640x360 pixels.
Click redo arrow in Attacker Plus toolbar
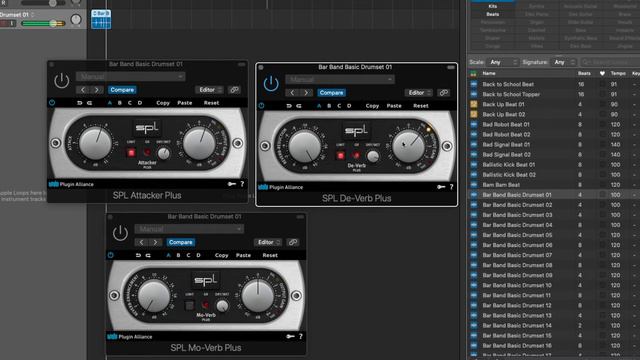click(89, 103)
